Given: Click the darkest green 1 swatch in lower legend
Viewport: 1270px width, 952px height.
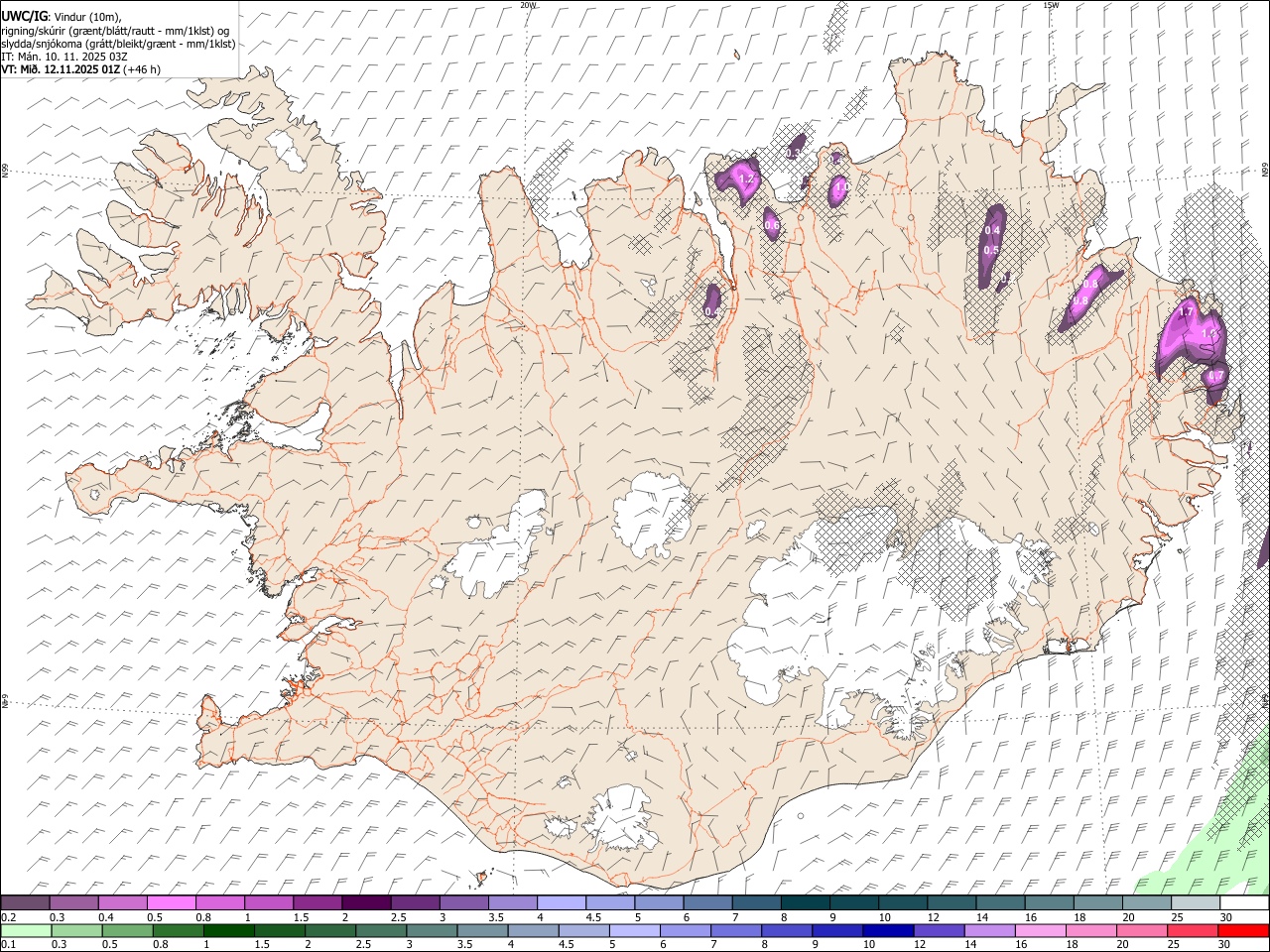Looking at the screenshot, I should [x=229, y=930].
